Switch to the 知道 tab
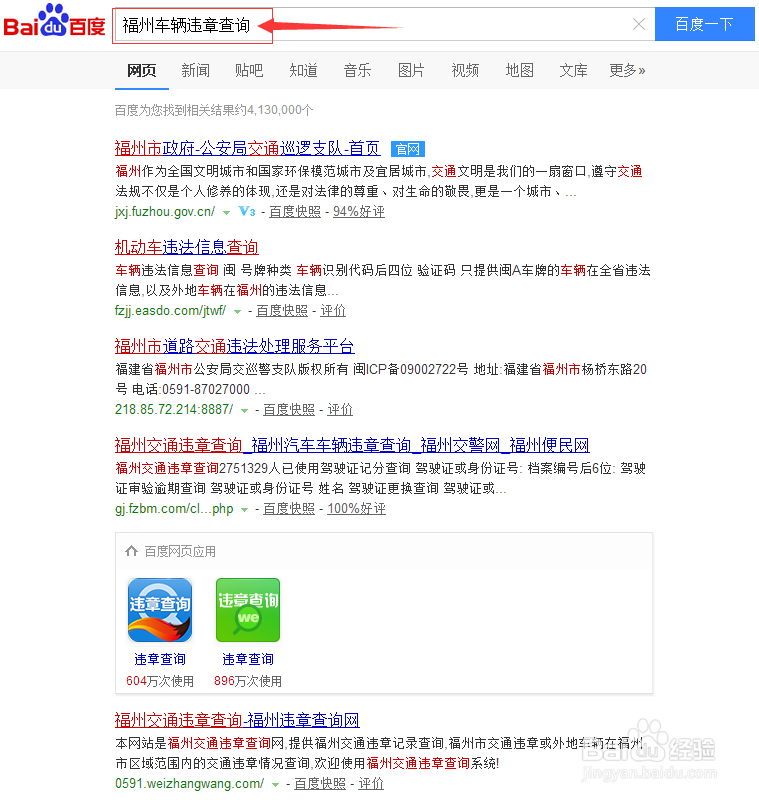This screenshot has width=759, height=800. point(303,70)
